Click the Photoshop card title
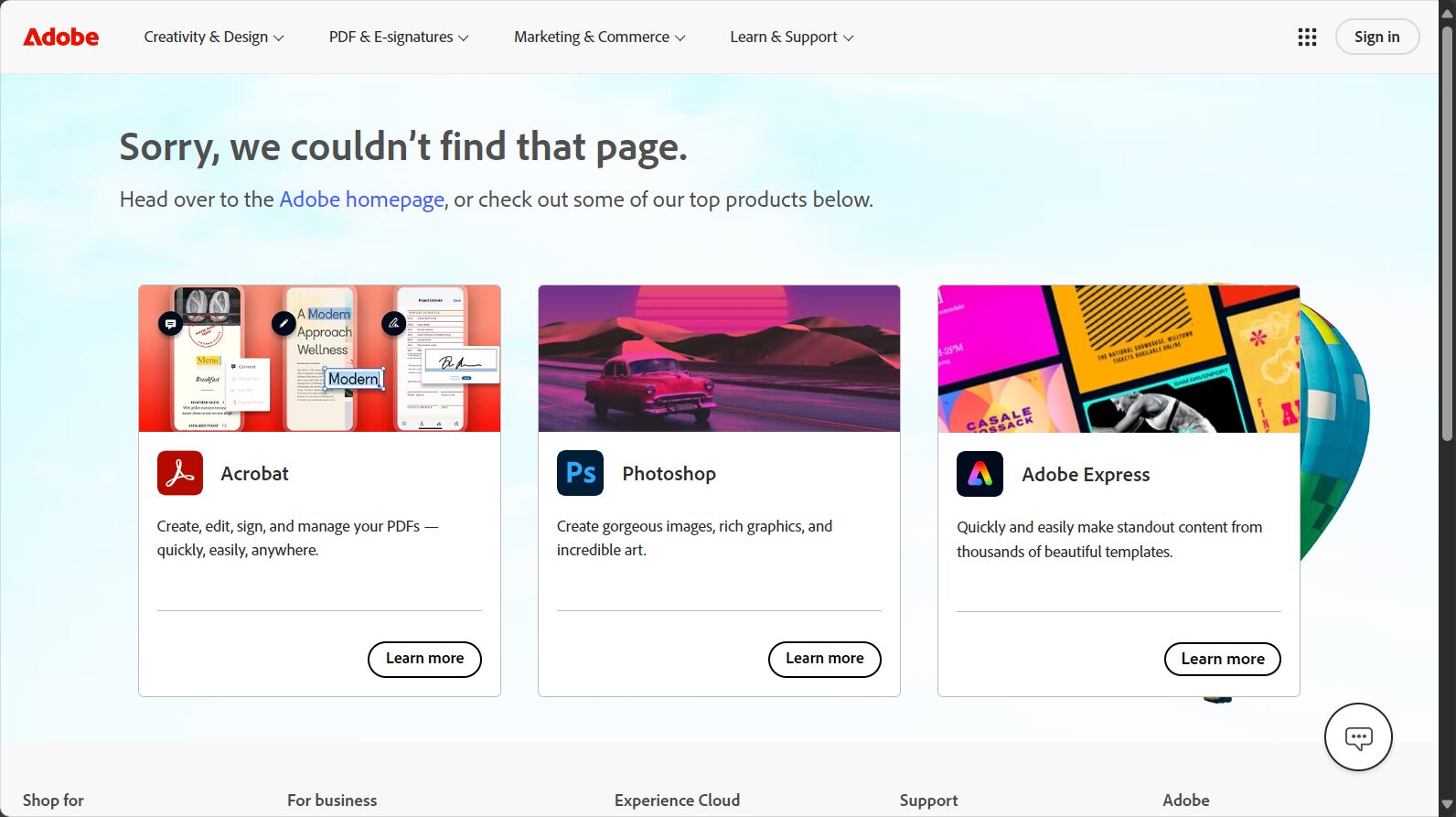 click(x=669, y=474)
